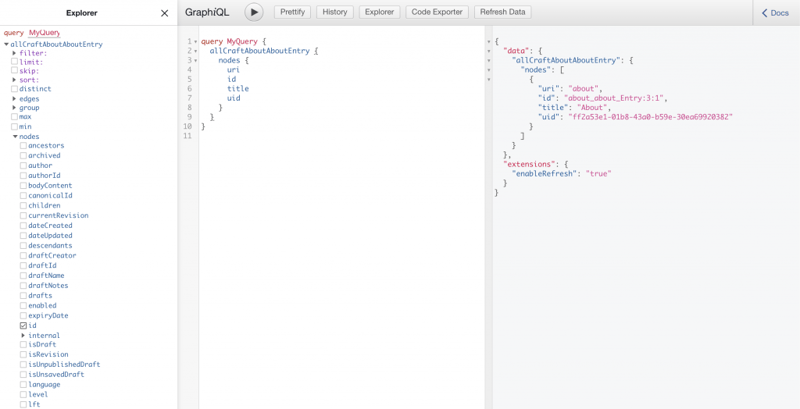Close the Explorer panel with the X

tap(165, 13)
